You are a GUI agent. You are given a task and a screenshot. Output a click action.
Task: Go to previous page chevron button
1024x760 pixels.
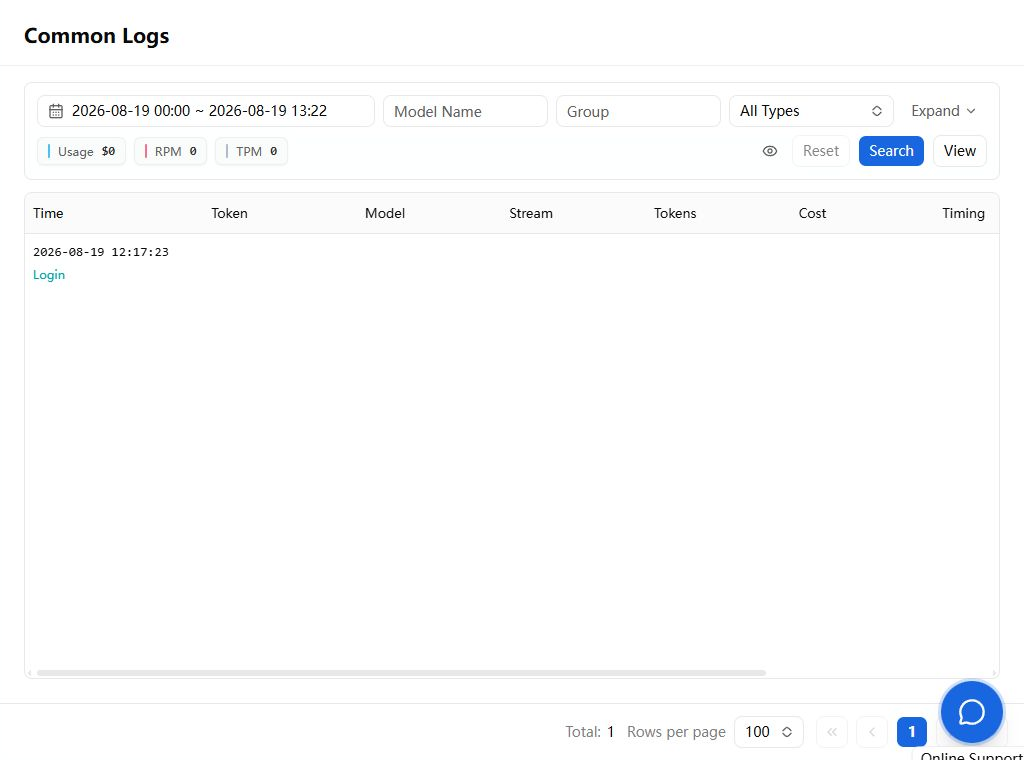[872, 732]
